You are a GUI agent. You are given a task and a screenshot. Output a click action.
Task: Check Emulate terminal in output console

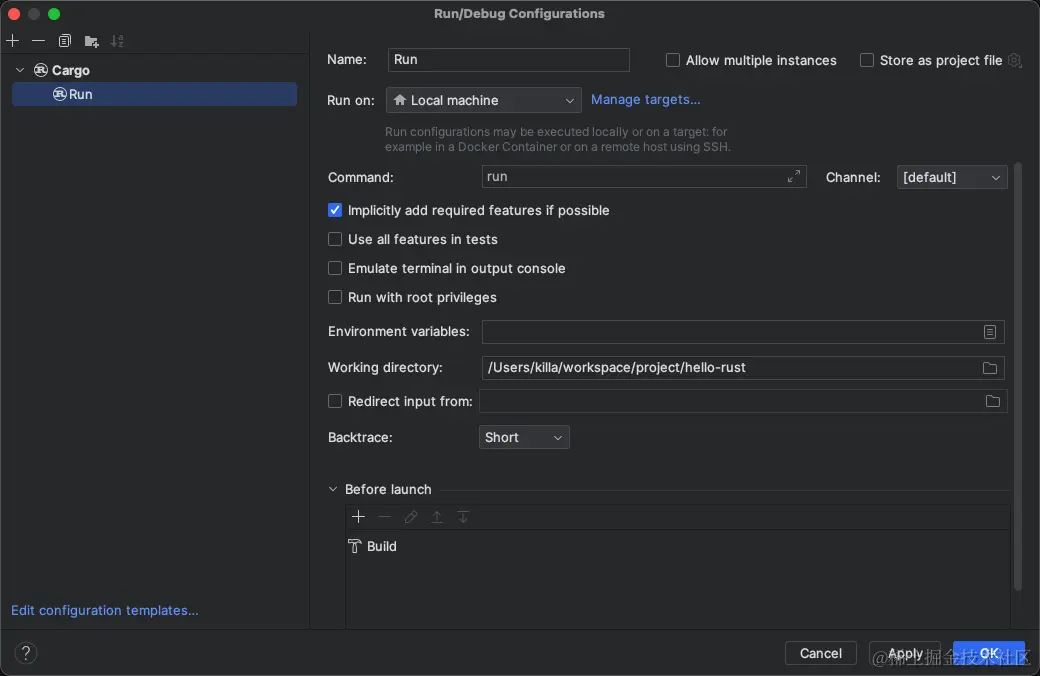pyautogui.click(x=335, y=268)
